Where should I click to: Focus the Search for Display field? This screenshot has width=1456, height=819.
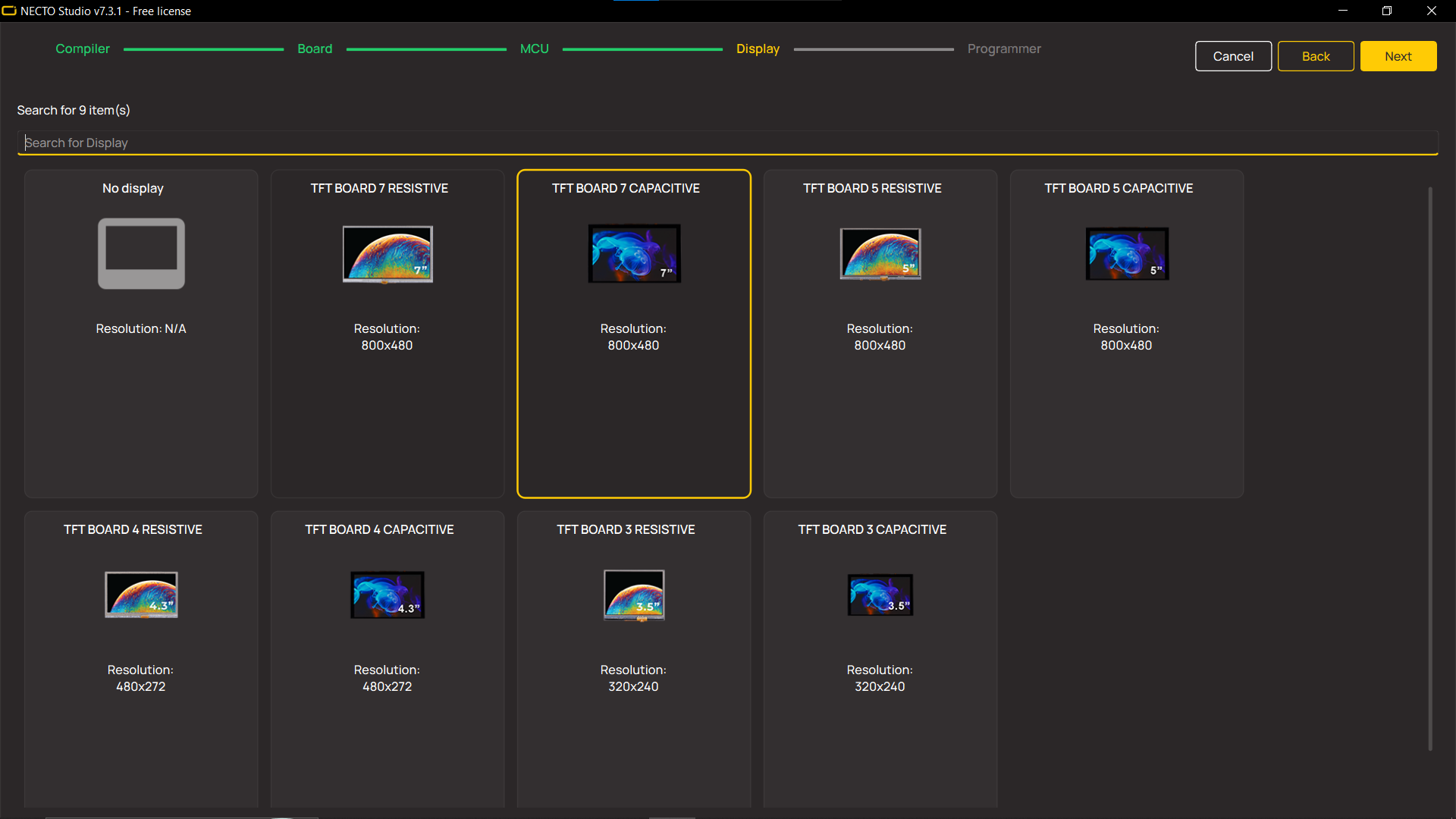(728, 143)
